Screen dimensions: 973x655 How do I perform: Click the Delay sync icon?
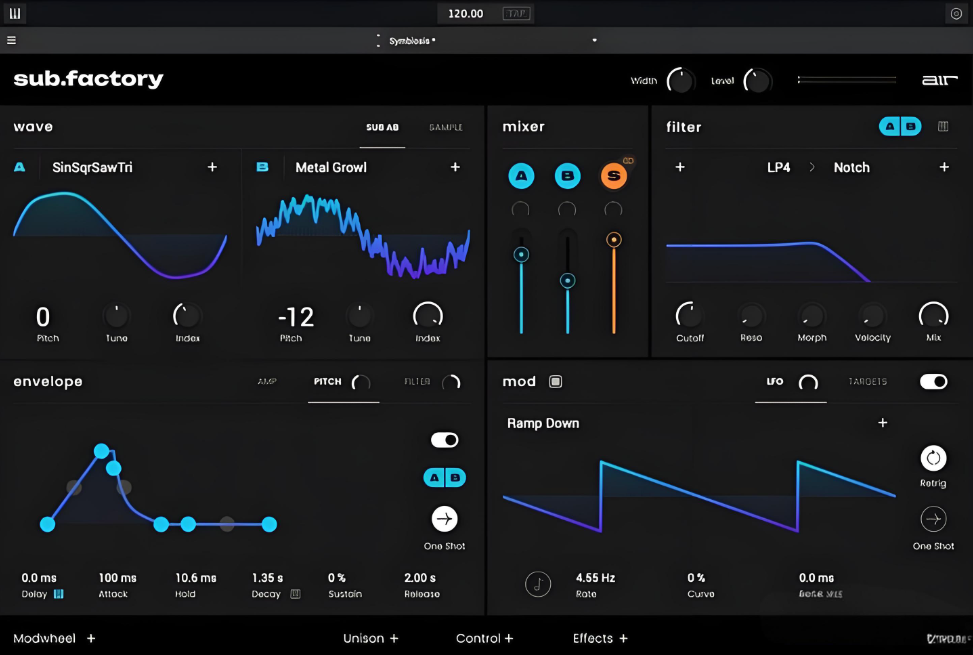58,594
